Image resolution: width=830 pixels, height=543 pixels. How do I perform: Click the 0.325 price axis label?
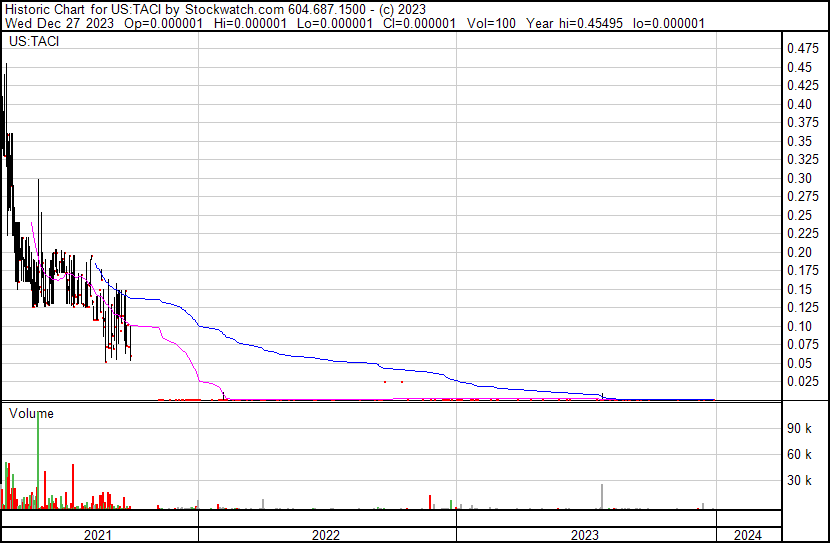[x=803, y=160]
